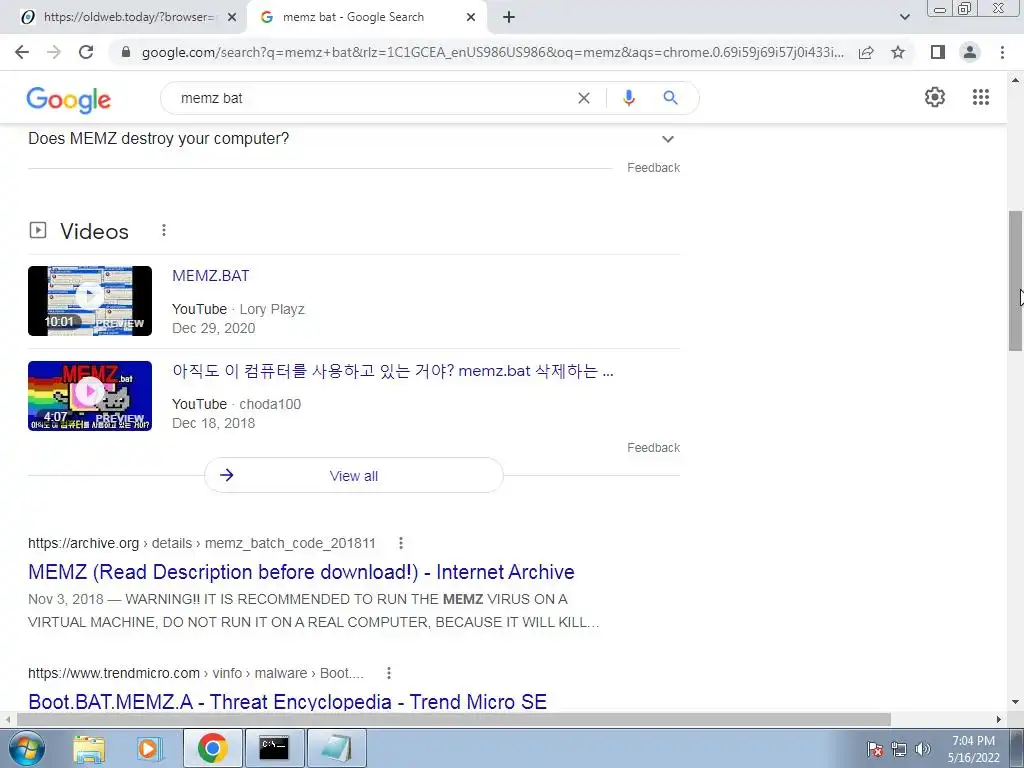
Task: Open 'MEMZ (Read Description before download!)' result
Action: [x=301, y=572]
